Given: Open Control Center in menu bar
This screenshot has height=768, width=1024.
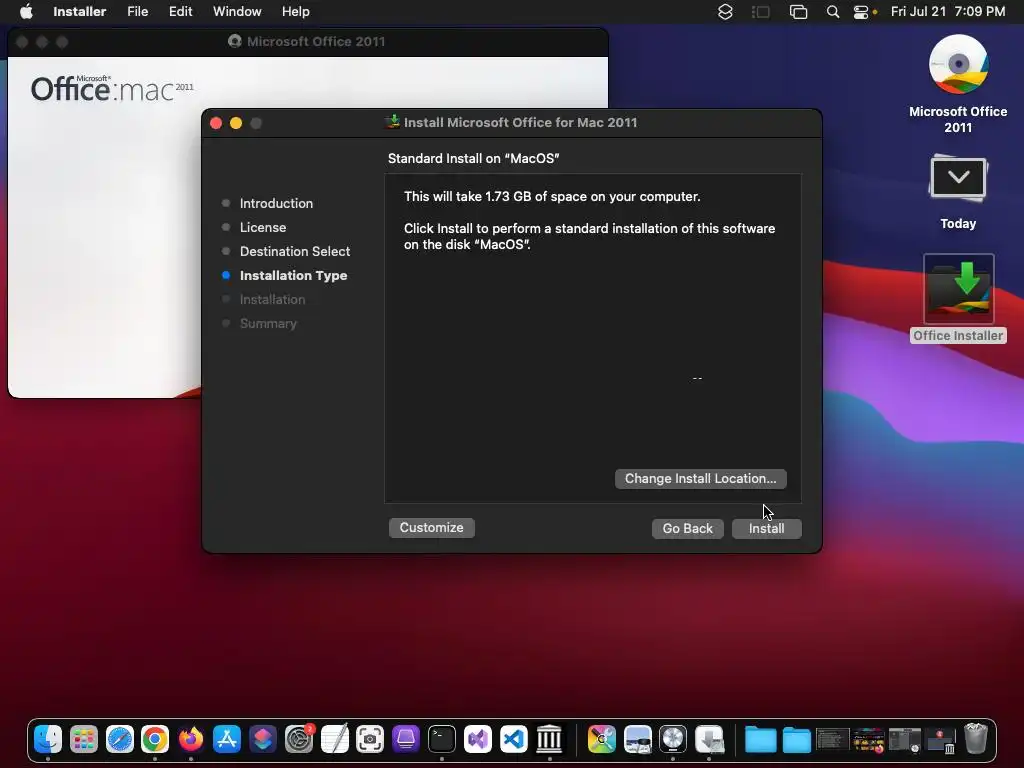Looking at the screenshot, I should point(861,12).
